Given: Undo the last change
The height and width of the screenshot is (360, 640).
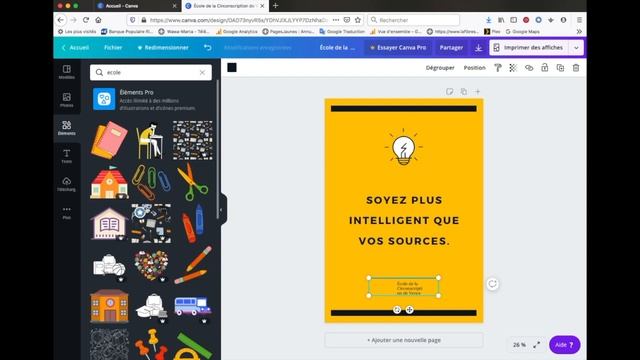Looking at the screenshot, I should (207, 47).
